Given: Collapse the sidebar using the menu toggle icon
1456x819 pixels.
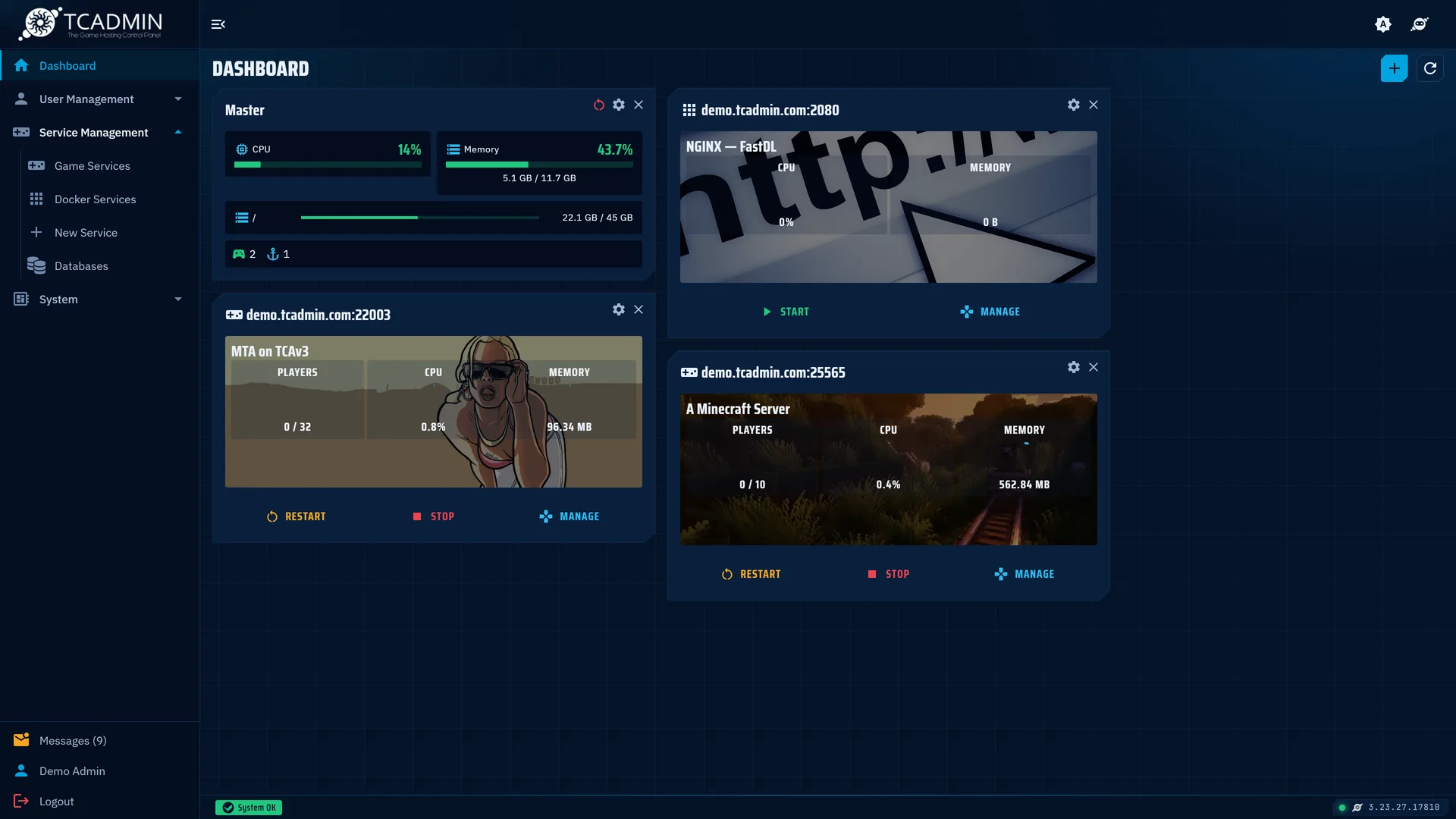Looking at the screenshot, I should point(218,24).
